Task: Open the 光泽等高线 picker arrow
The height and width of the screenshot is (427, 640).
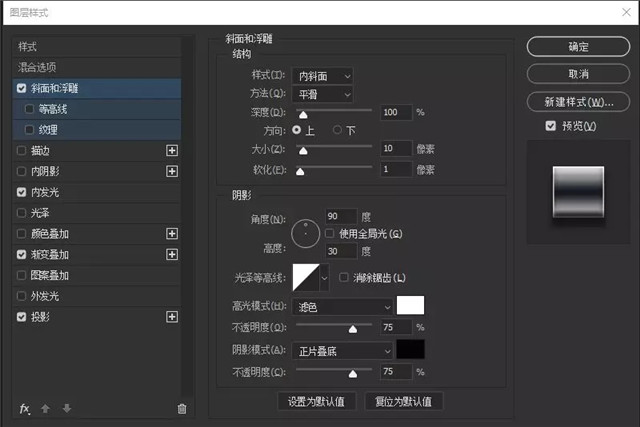Action: (x=324, y=278)
